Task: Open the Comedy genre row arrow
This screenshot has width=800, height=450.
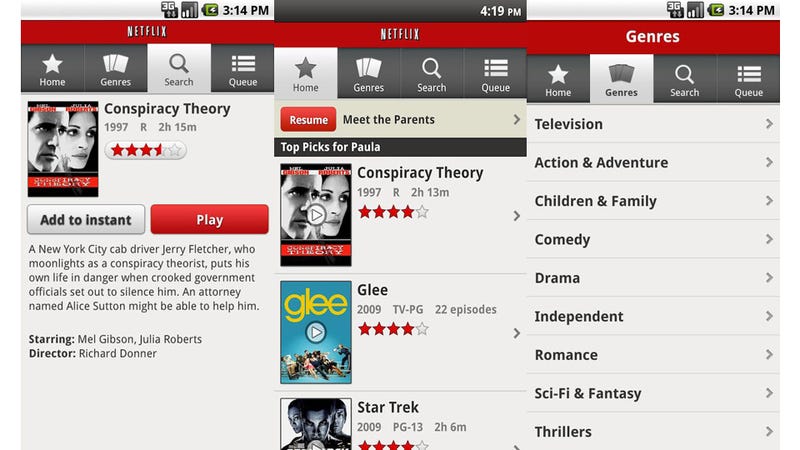Action: coord(769,239)
